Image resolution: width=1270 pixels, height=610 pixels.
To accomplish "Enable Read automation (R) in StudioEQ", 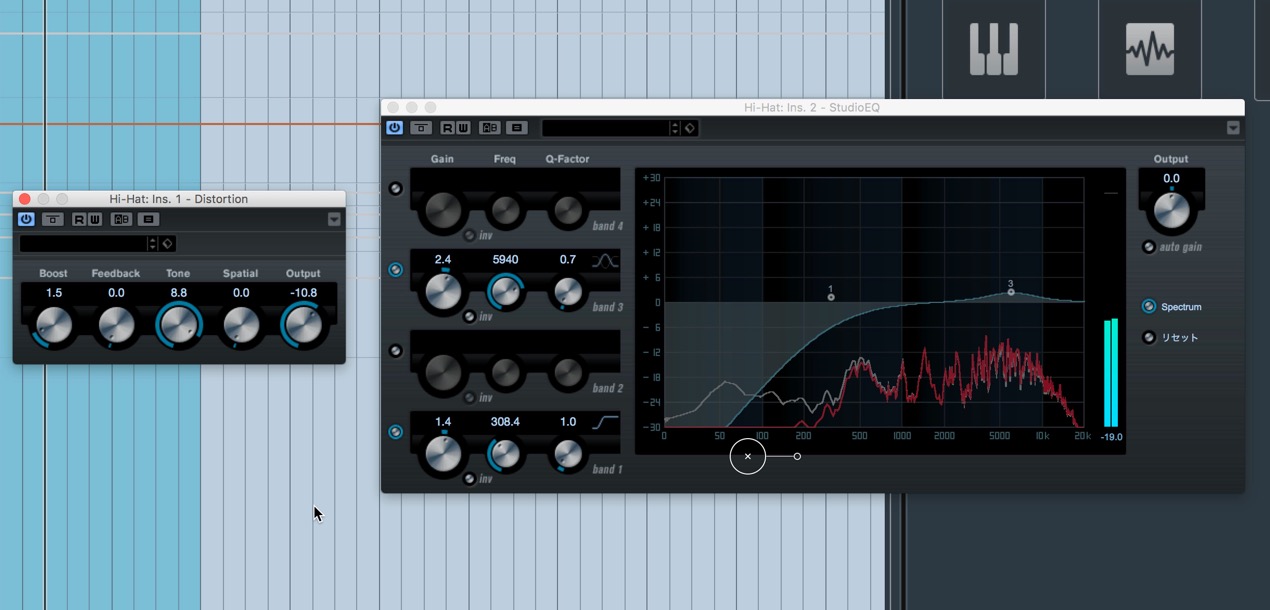I will [448, 128].
